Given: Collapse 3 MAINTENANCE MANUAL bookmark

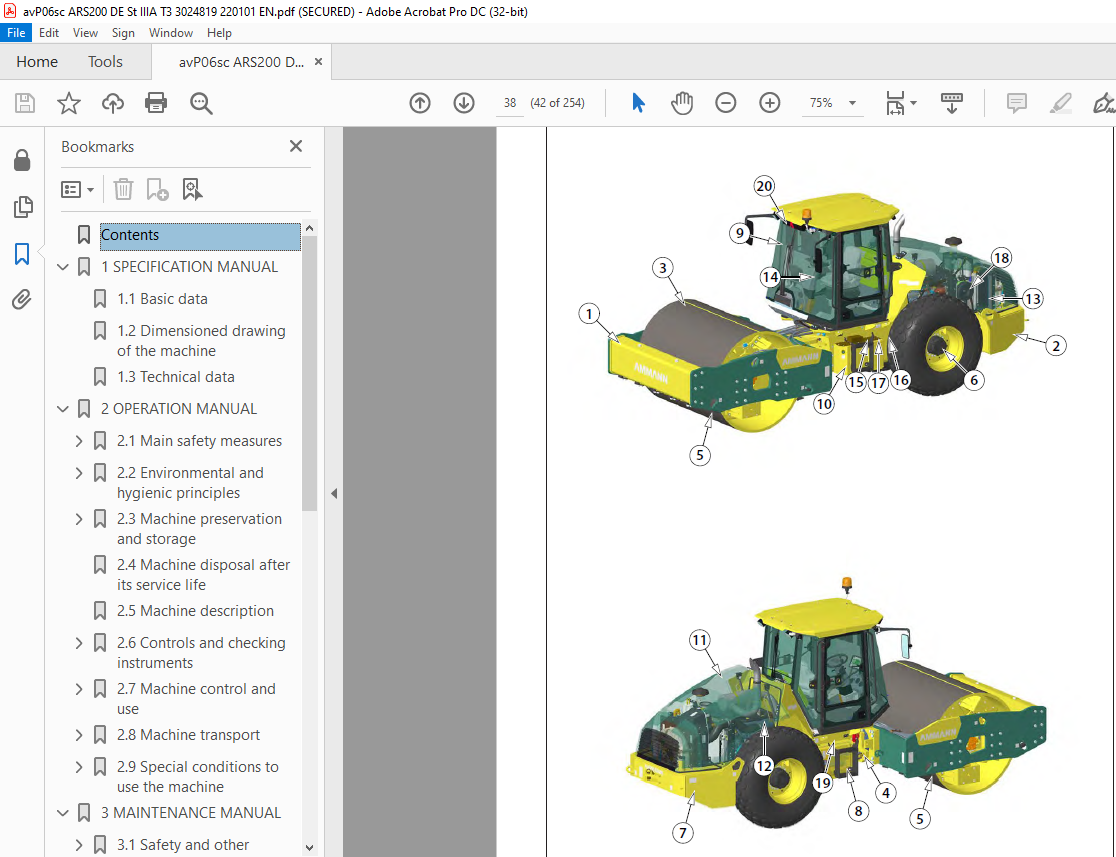Looking at the screenshot, I should pyautogui.click(x=63, y=813).
